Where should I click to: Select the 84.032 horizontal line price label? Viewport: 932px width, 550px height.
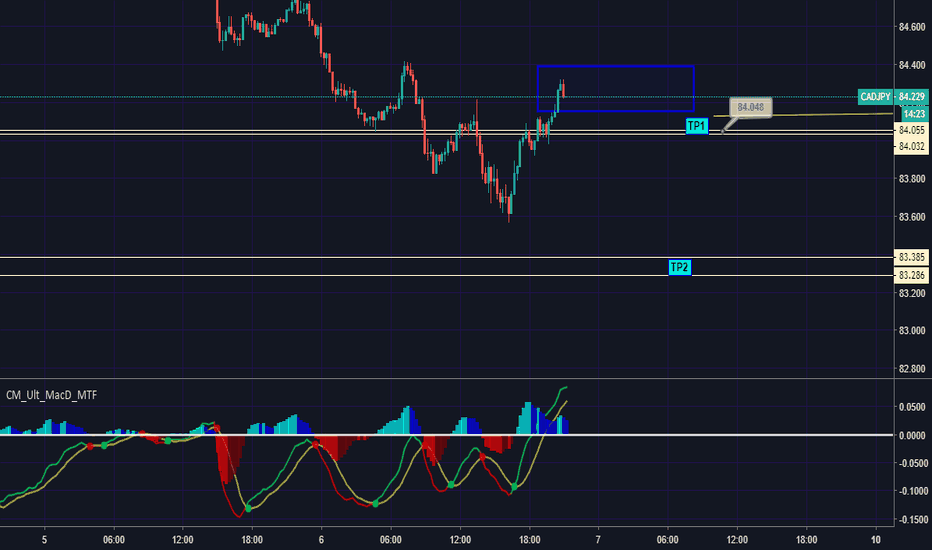[912, 146]
